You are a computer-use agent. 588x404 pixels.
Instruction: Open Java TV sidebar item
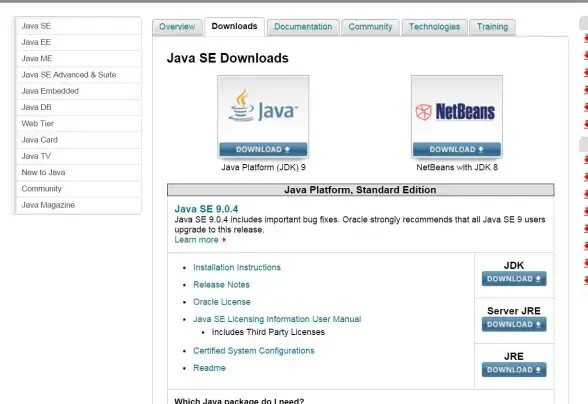[x=78, y=156]
